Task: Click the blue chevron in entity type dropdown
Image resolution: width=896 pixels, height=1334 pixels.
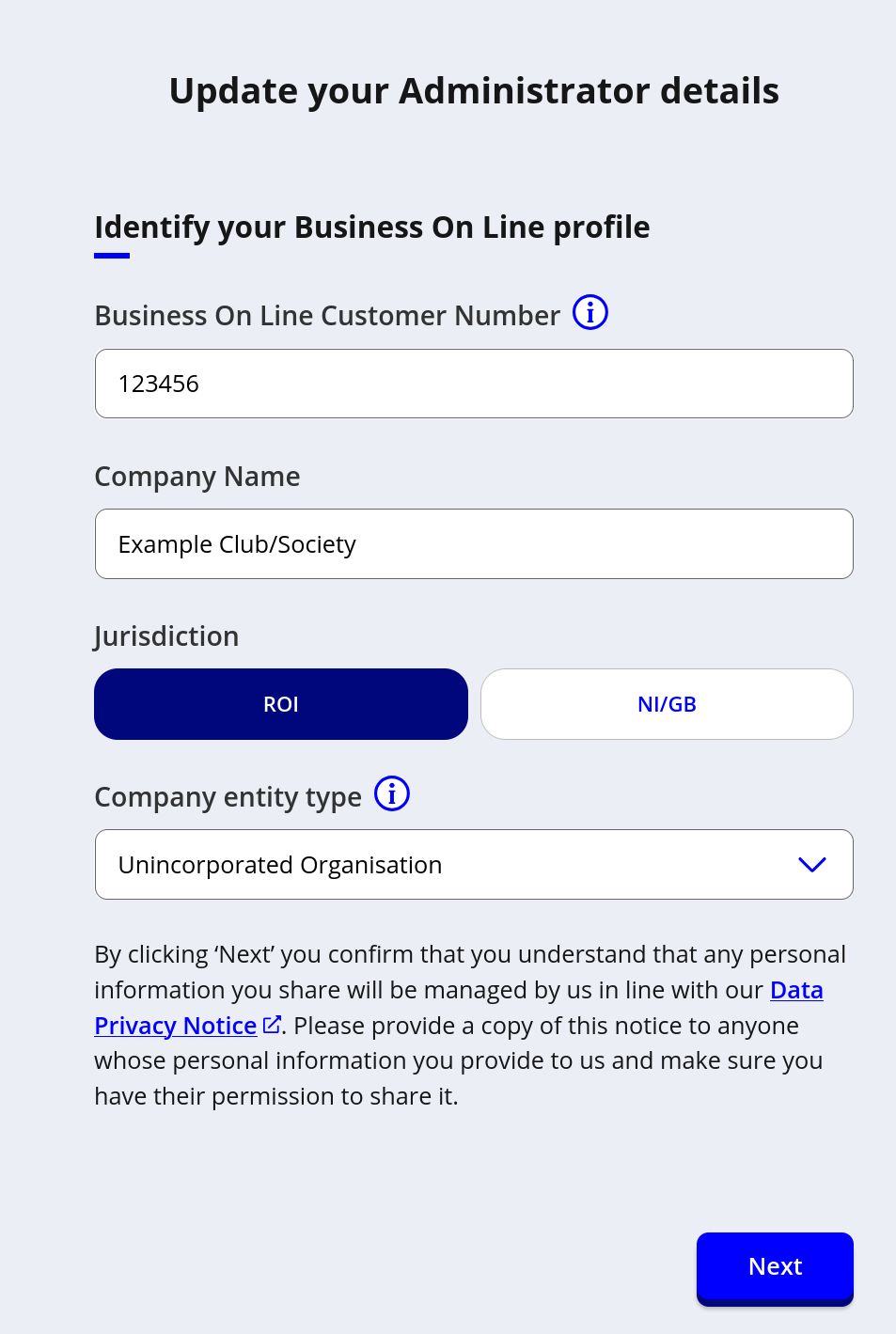Action: click(811, 864)
